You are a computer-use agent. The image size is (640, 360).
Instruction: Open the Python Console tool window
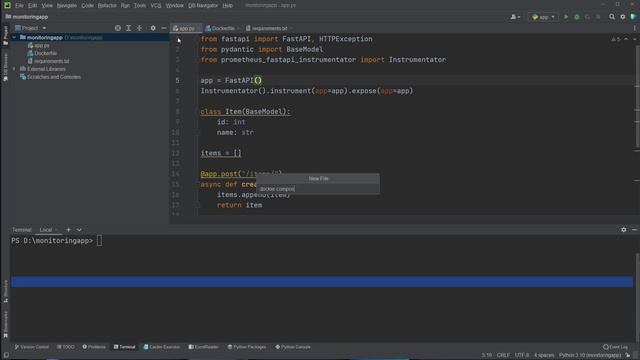[x=293, y=347]
